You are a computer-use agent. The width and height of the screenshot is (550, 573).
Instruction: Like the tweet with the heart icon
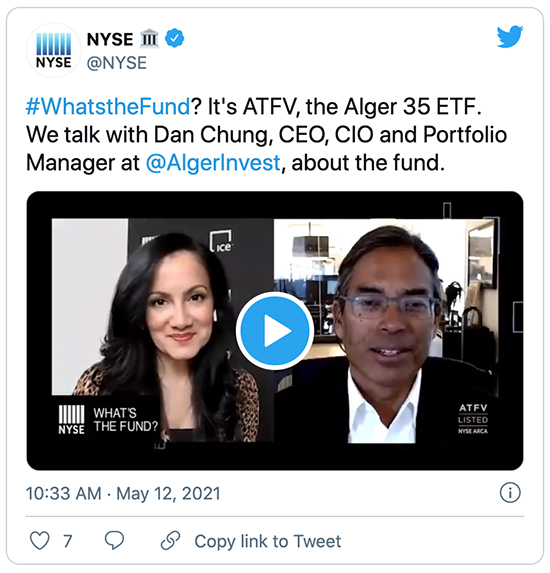click(x=39, y=541)
